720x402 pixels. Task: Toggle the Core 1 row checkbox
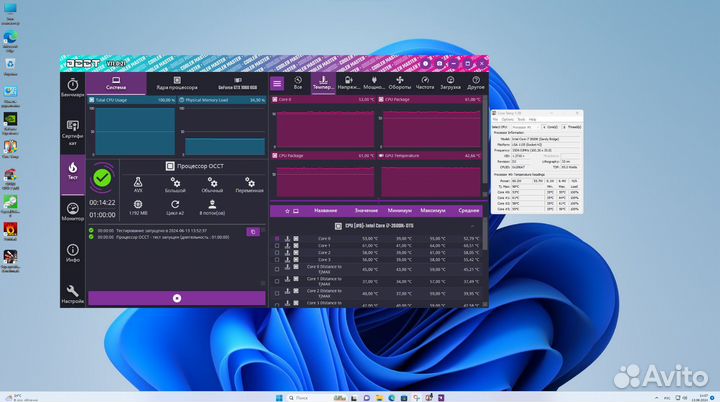pos(277,246)
